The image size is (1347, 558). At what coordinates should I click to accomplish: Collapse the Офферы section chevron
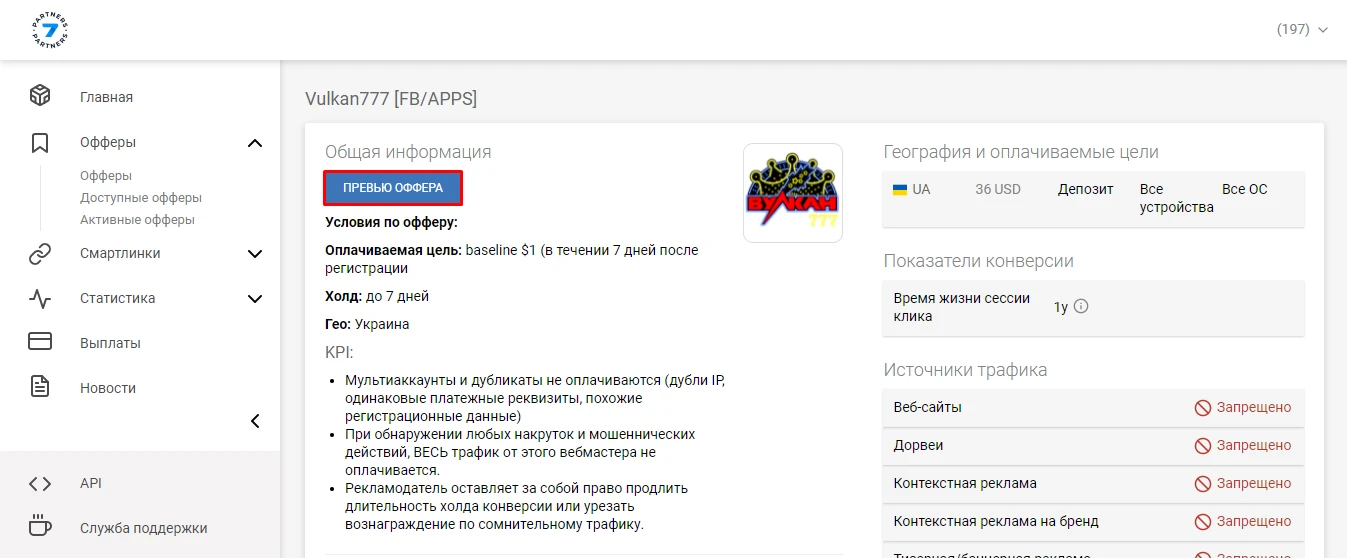pos(255,143)
